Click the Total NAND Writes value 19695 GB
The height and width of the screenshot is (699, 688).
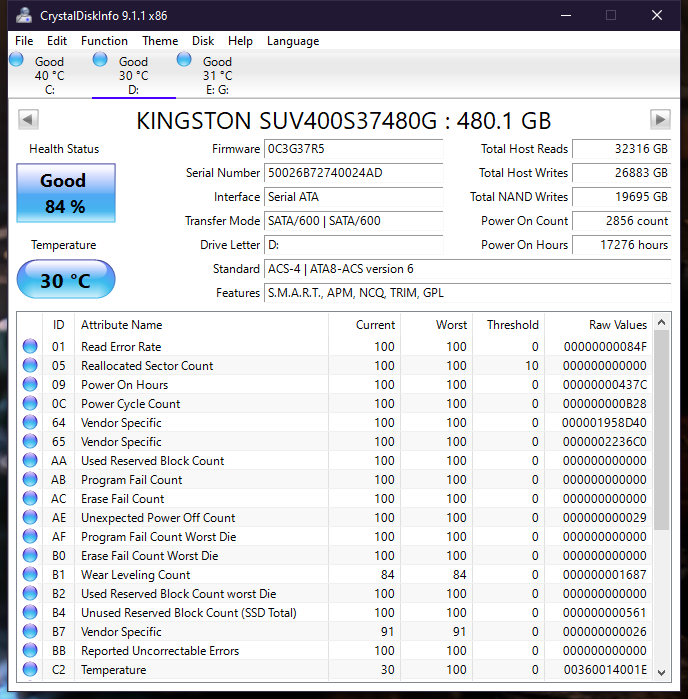pyautogui.click(x=622, y=197)
